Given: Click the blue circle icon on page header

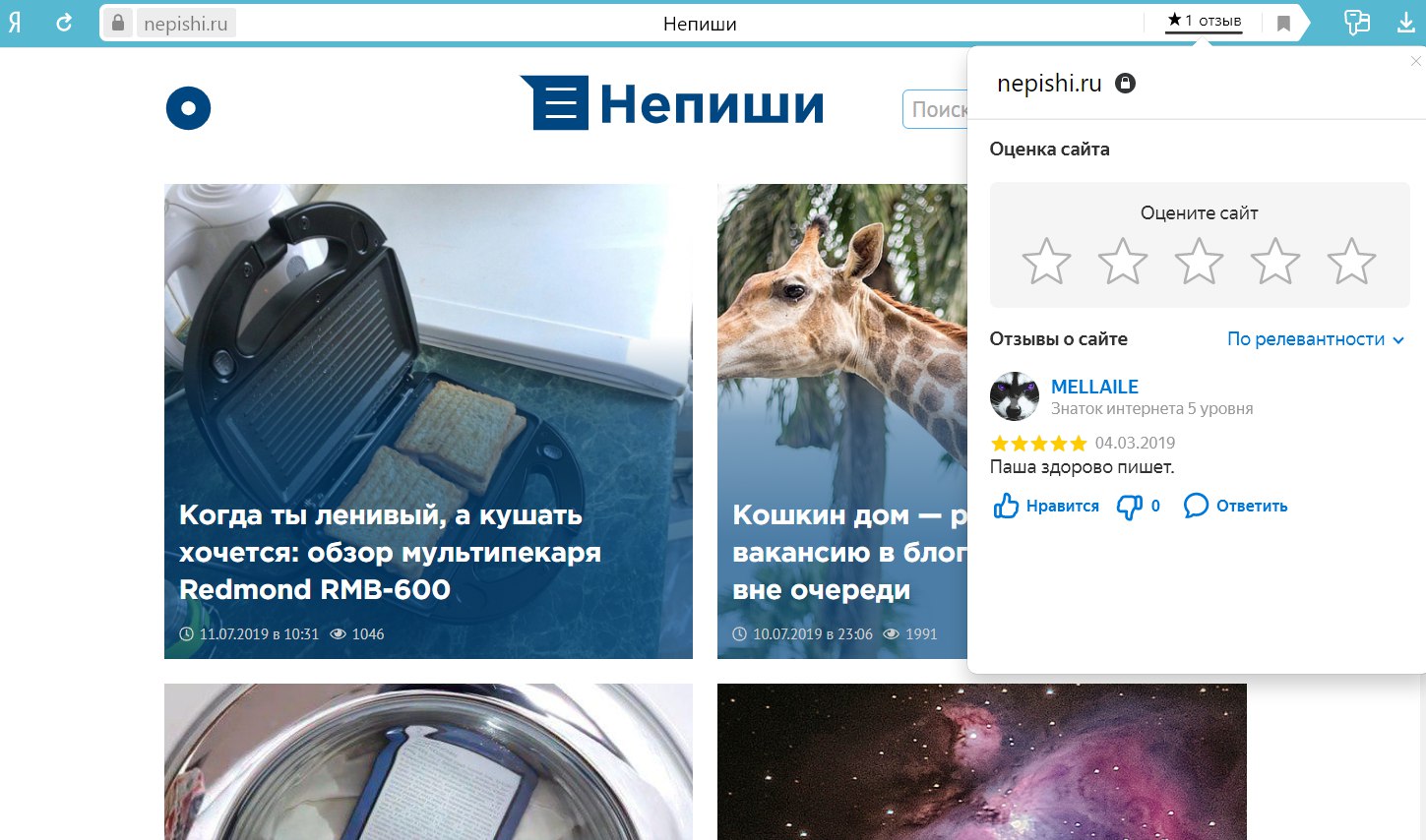Looking at the screenshot, I should (188, 107).
